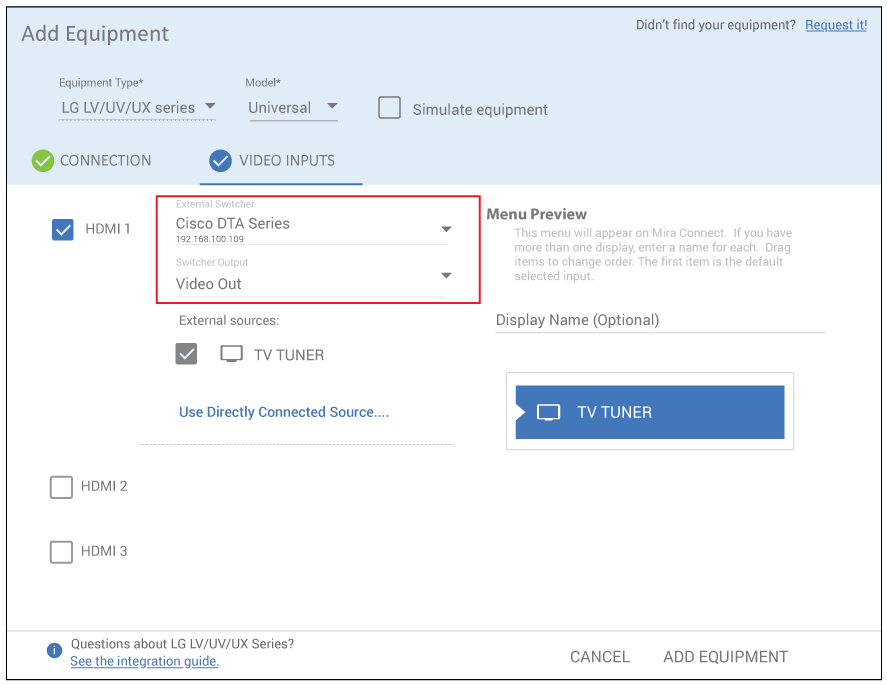Screen dimensions: 887x685
Task: Click the Cancel button
Action: [x=599, y=657]
